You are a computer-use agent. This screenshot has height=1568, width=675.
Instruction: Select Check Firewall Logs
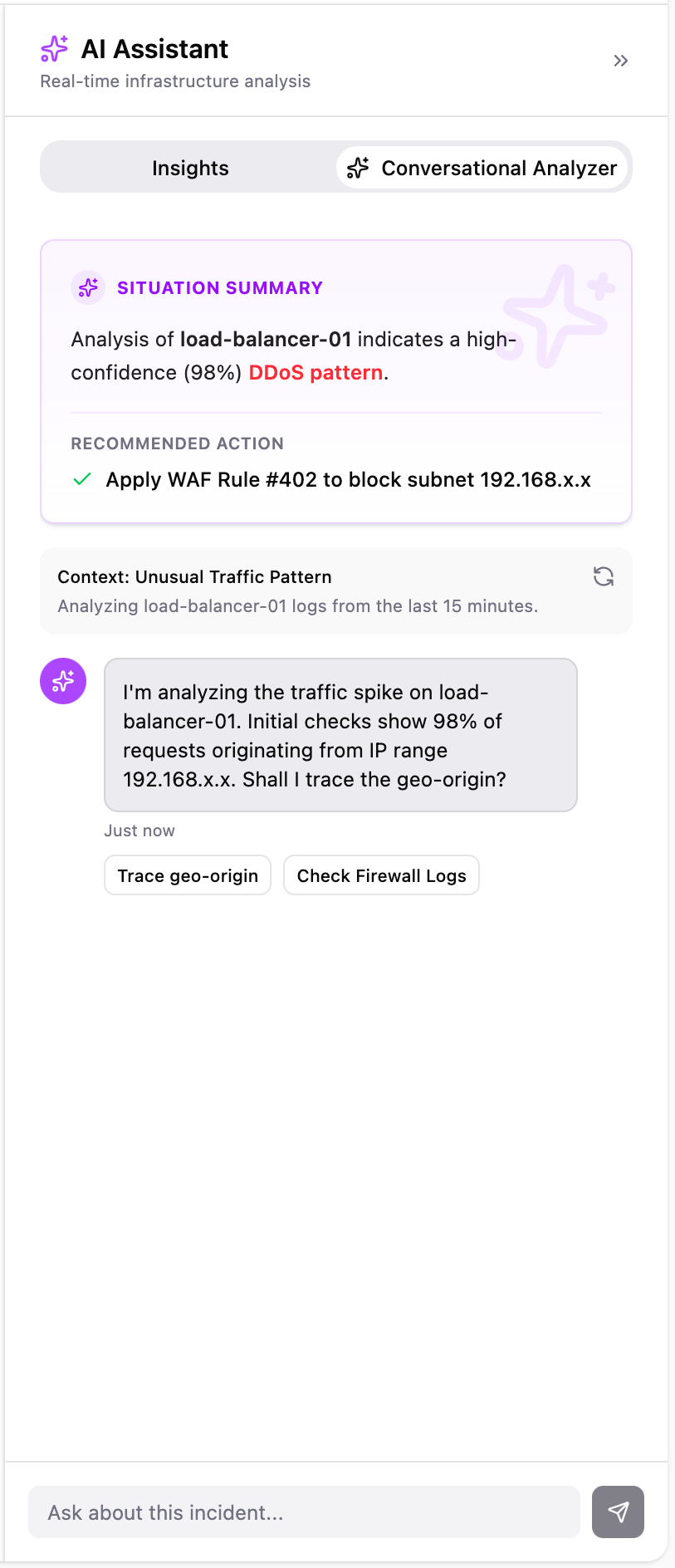point(381,875)
